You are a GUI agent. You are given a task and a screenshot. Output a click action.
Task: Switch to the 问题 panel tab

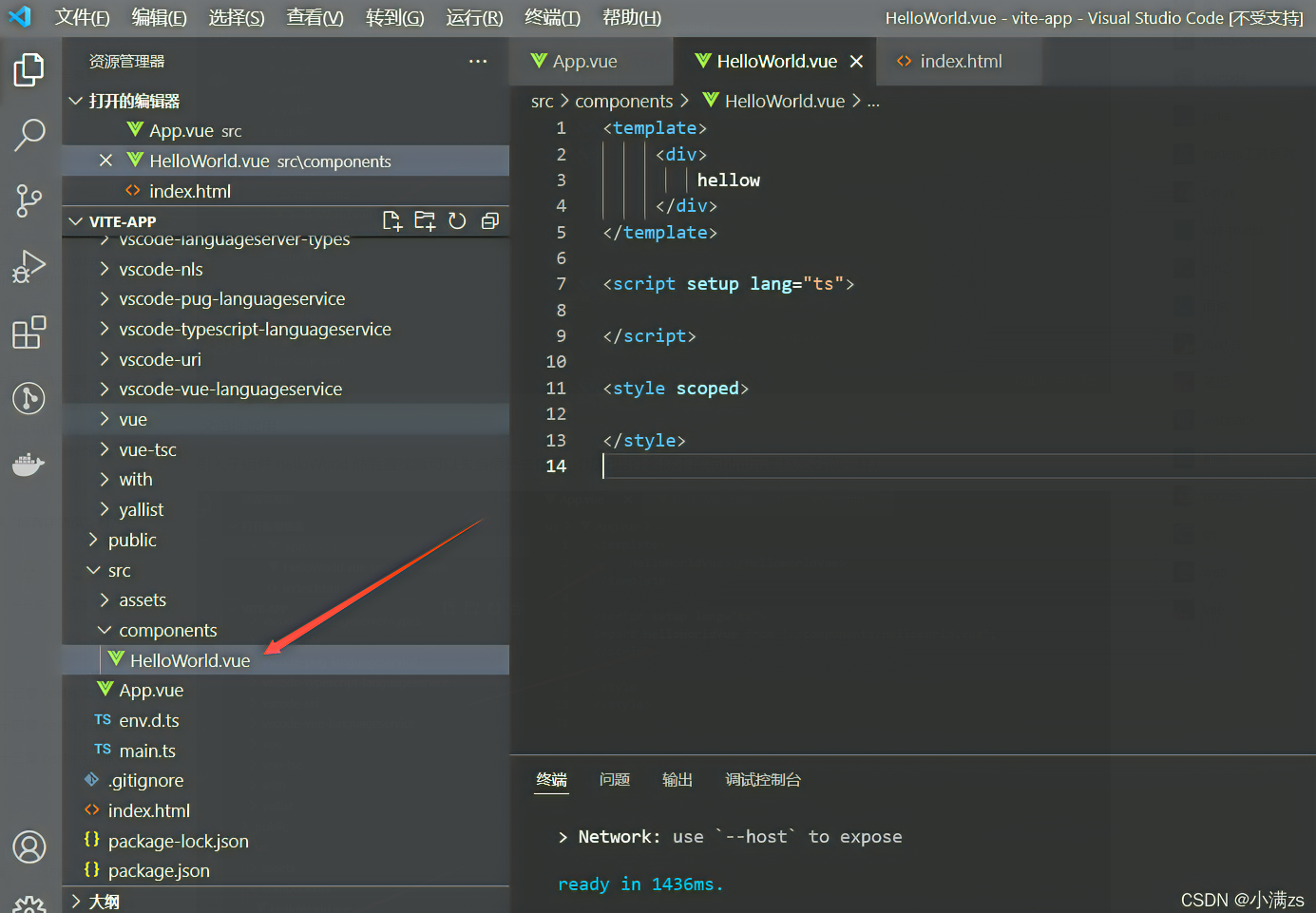point(614,780)
